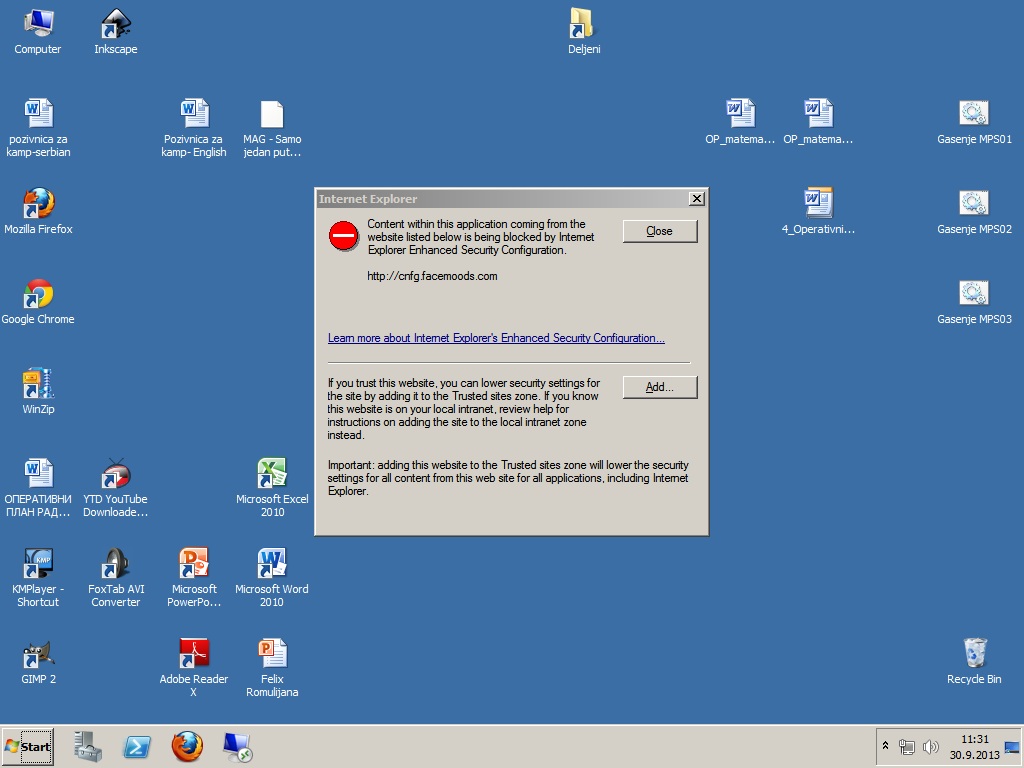This screenshot has height=768, width=1024.
Task: Select the WinZip desktop shortcut
Action: (x=38, y=384)
